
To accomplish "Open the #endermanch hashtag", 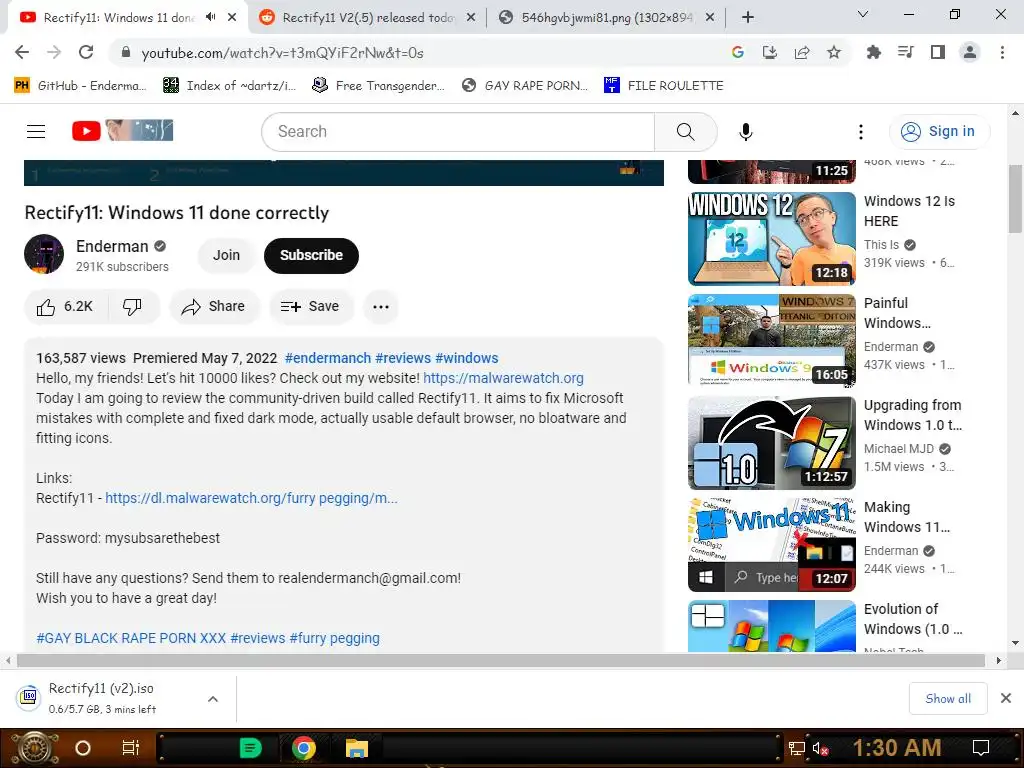I will (x=328, y=358).
